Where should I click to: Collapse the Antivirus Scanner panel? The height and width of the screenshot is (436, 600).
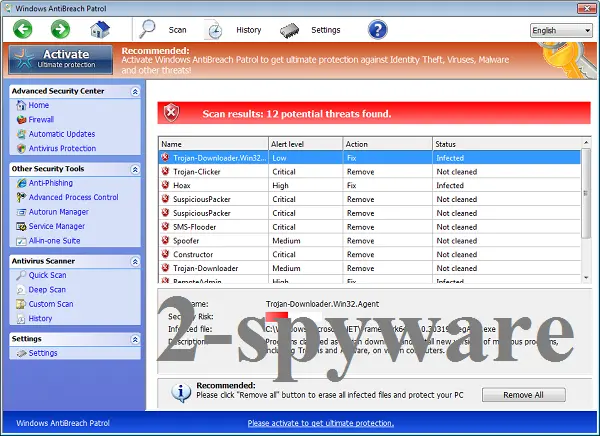(135, 261)
